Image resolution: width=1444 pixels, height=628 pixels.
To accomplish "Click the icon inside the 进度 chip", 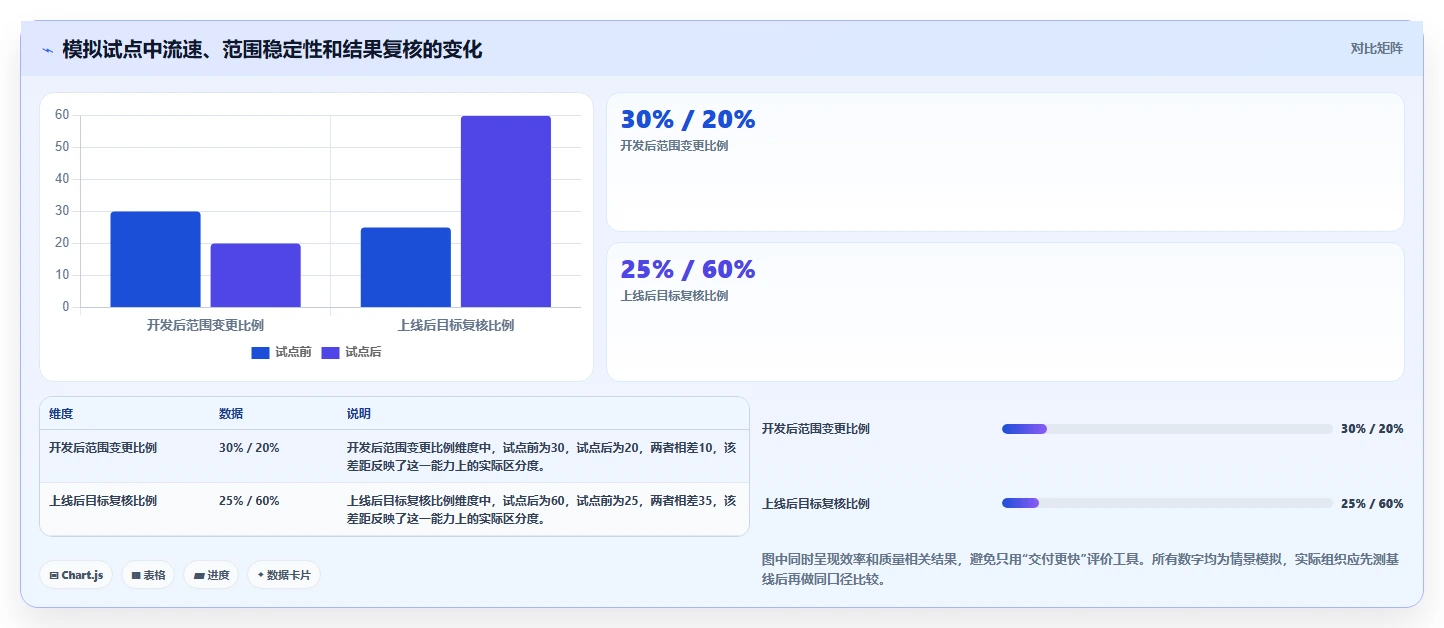I will tap(198, 575).
